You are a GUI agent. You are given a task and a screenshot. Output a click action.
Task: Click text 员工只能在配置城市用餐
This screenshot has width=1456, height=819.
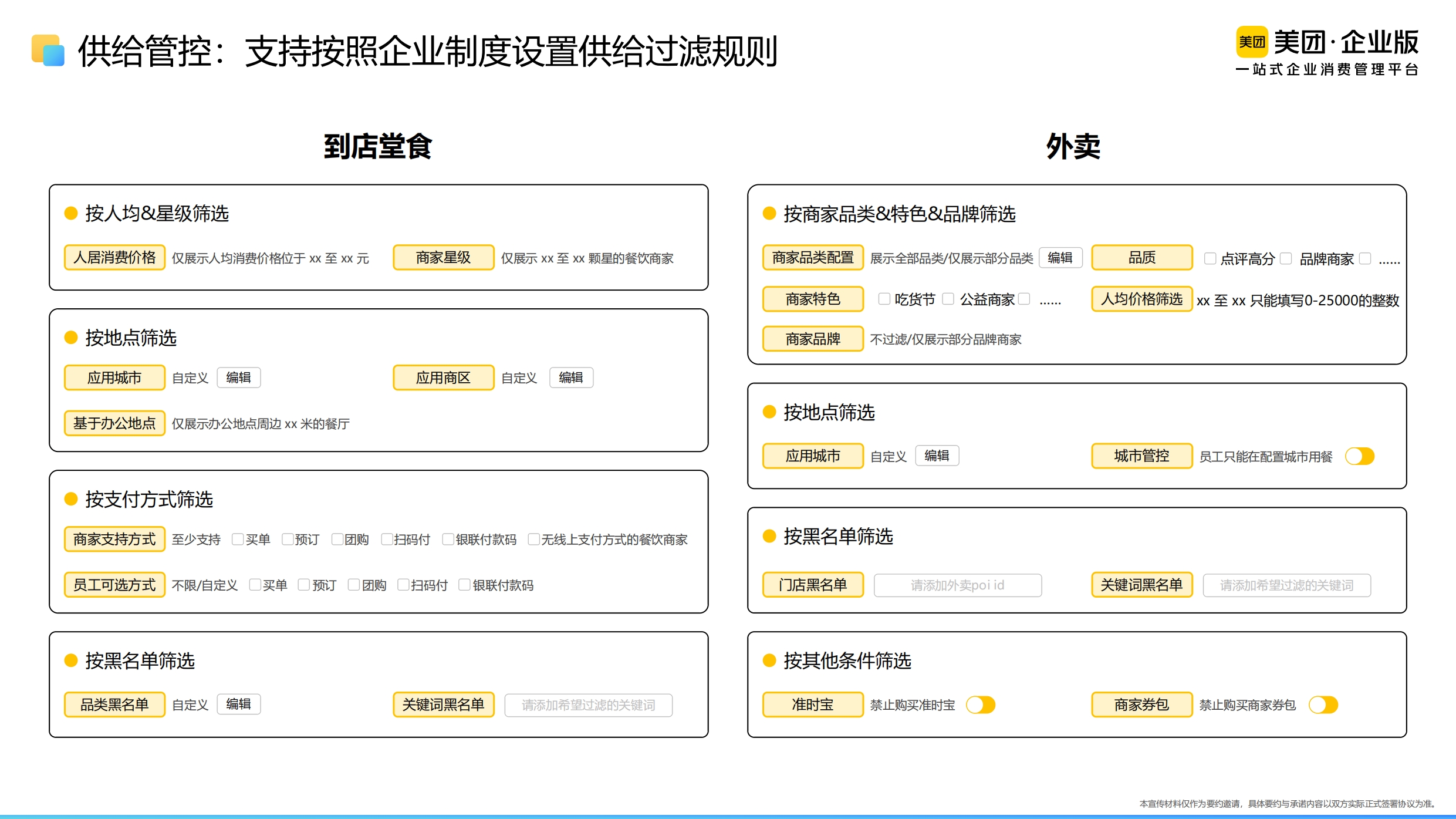pyautogui.click(x=1266, y=457)
